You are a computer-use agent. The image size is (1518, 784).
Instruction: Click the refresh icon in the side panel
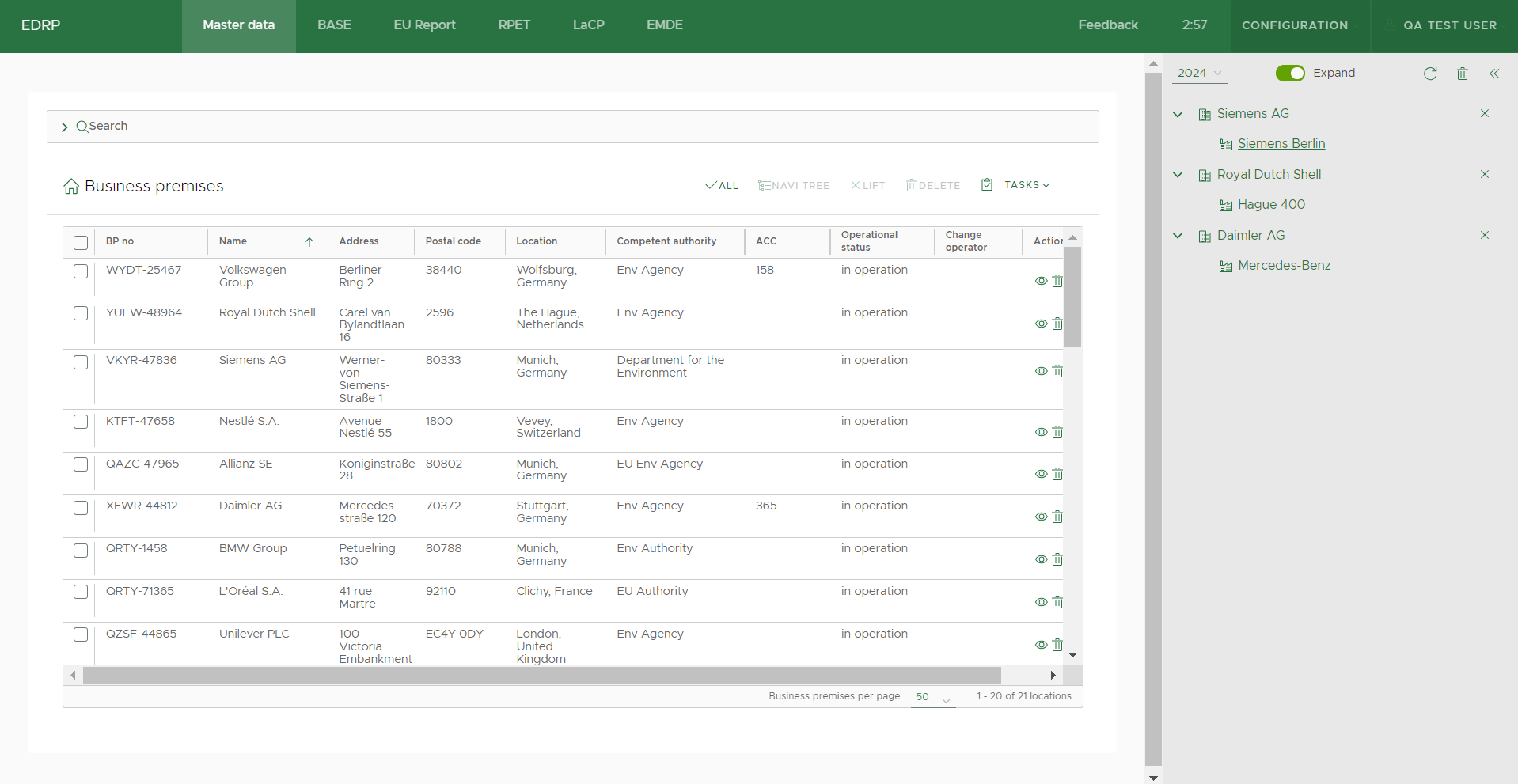click(1429, 74)
